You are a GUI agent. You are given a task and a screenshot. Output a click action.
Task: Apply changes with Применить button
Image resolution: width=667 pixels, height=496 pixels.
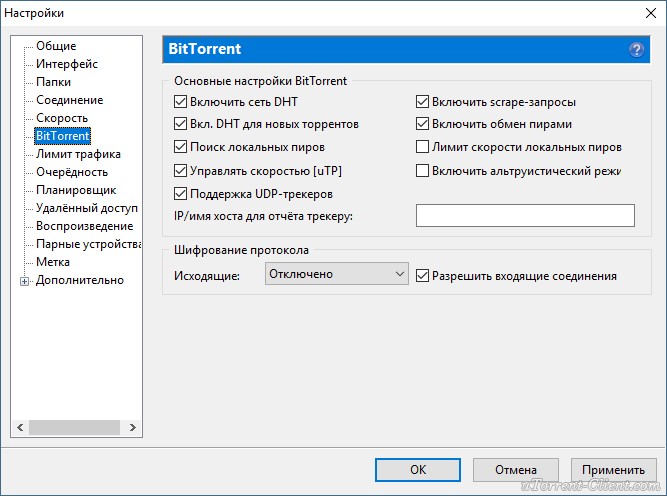pos(613,470)
